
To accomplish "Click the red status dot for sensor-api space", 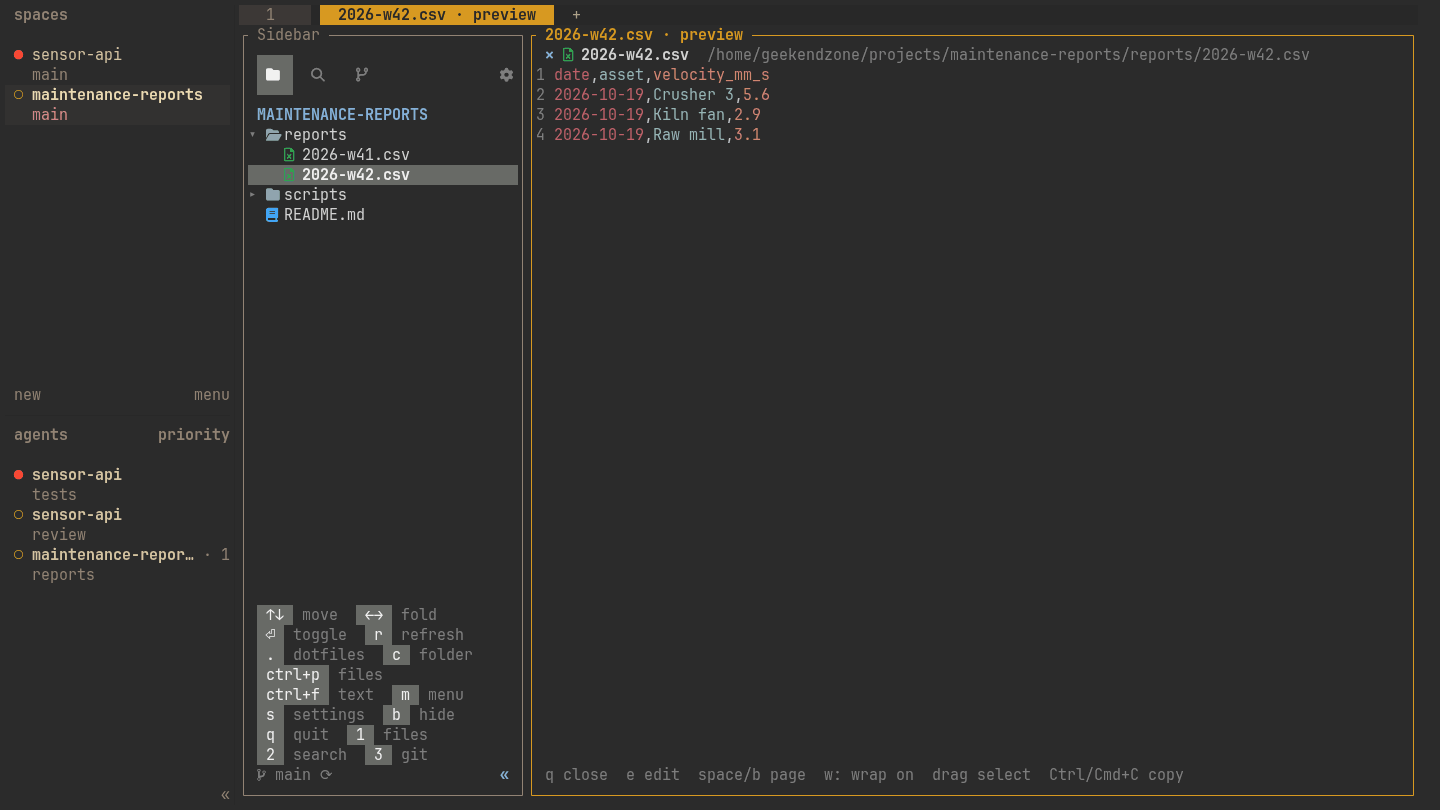I will (x=18, y=55).
